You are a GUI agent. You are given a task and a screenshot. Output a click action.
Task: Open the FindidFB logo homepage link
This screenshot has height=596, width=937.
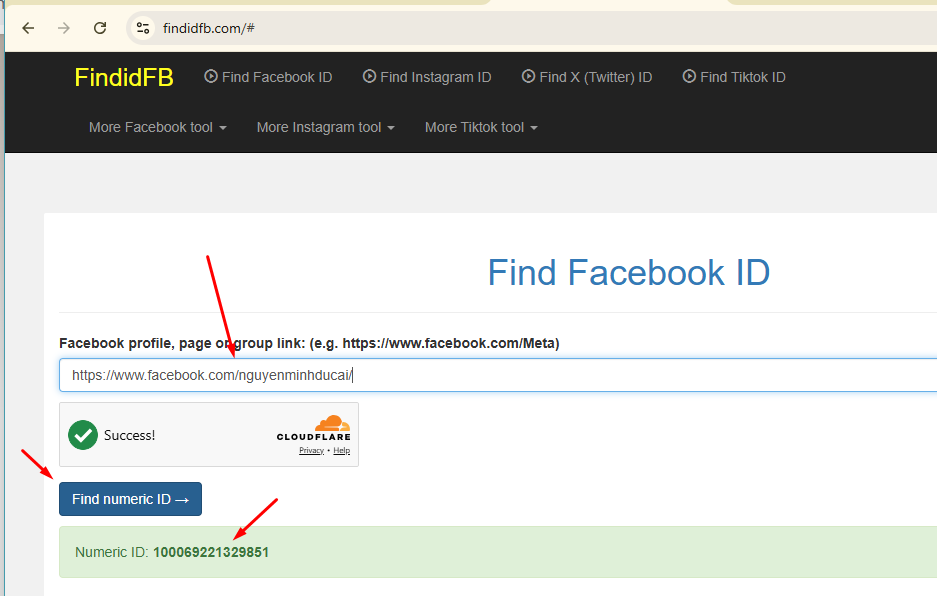tap(124, 78)
